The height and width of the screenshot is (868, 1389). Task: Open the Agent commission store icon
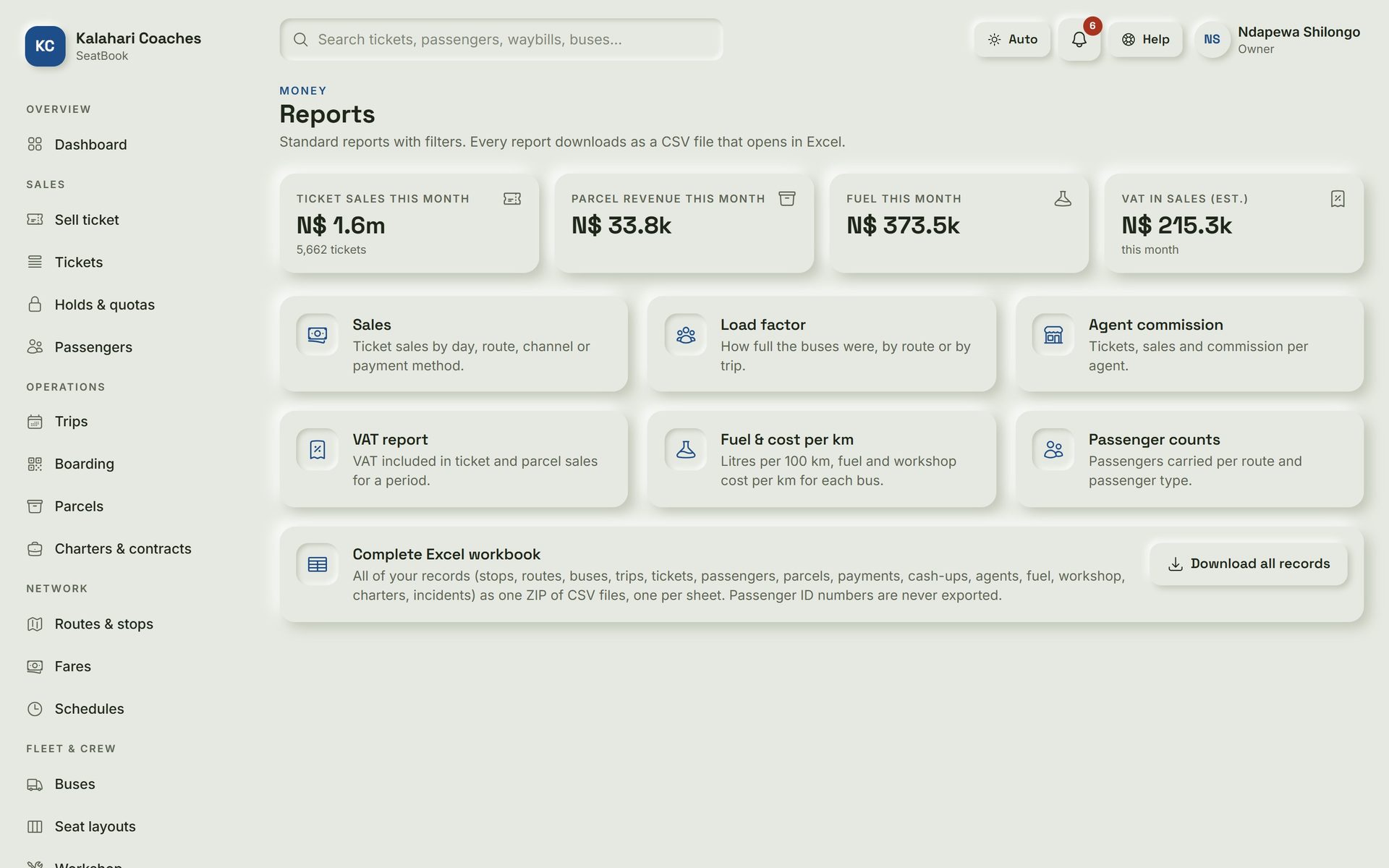click(1053, 335)
